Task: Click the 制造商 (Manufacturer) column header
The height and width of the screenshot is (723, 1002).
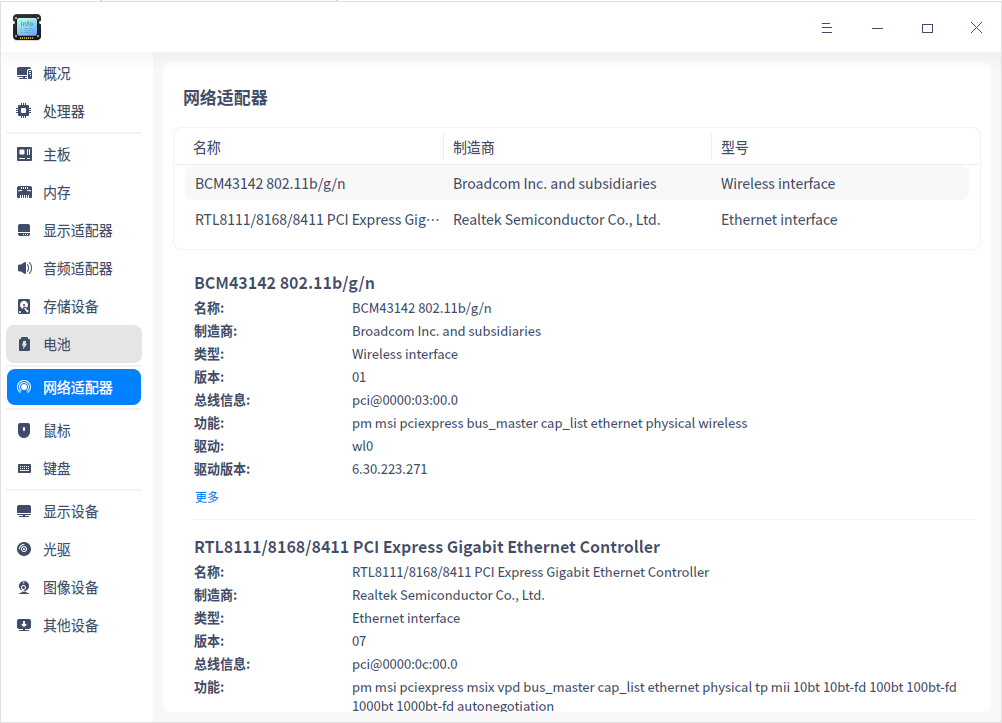Action: (473, 147)
